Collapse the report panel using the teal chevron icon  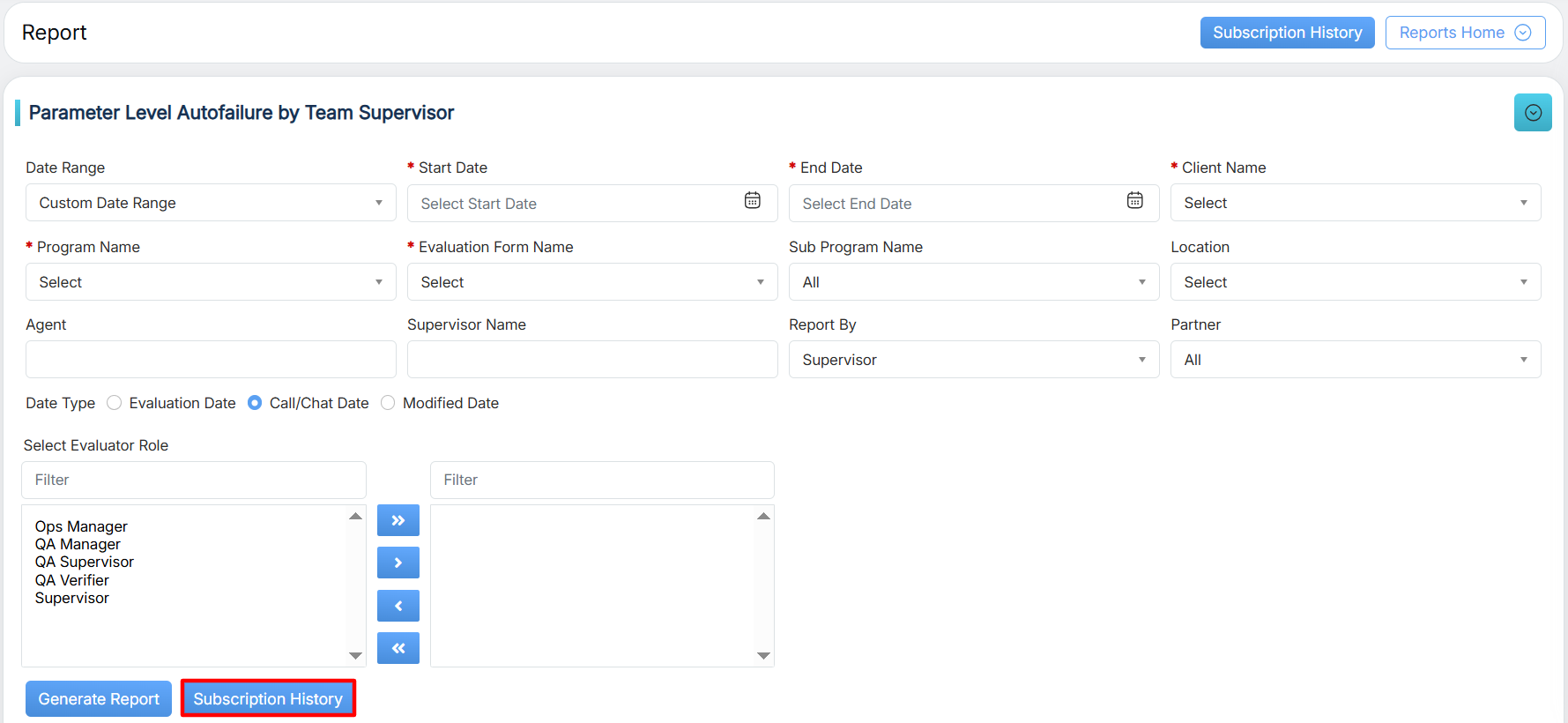click(1533, 113)
